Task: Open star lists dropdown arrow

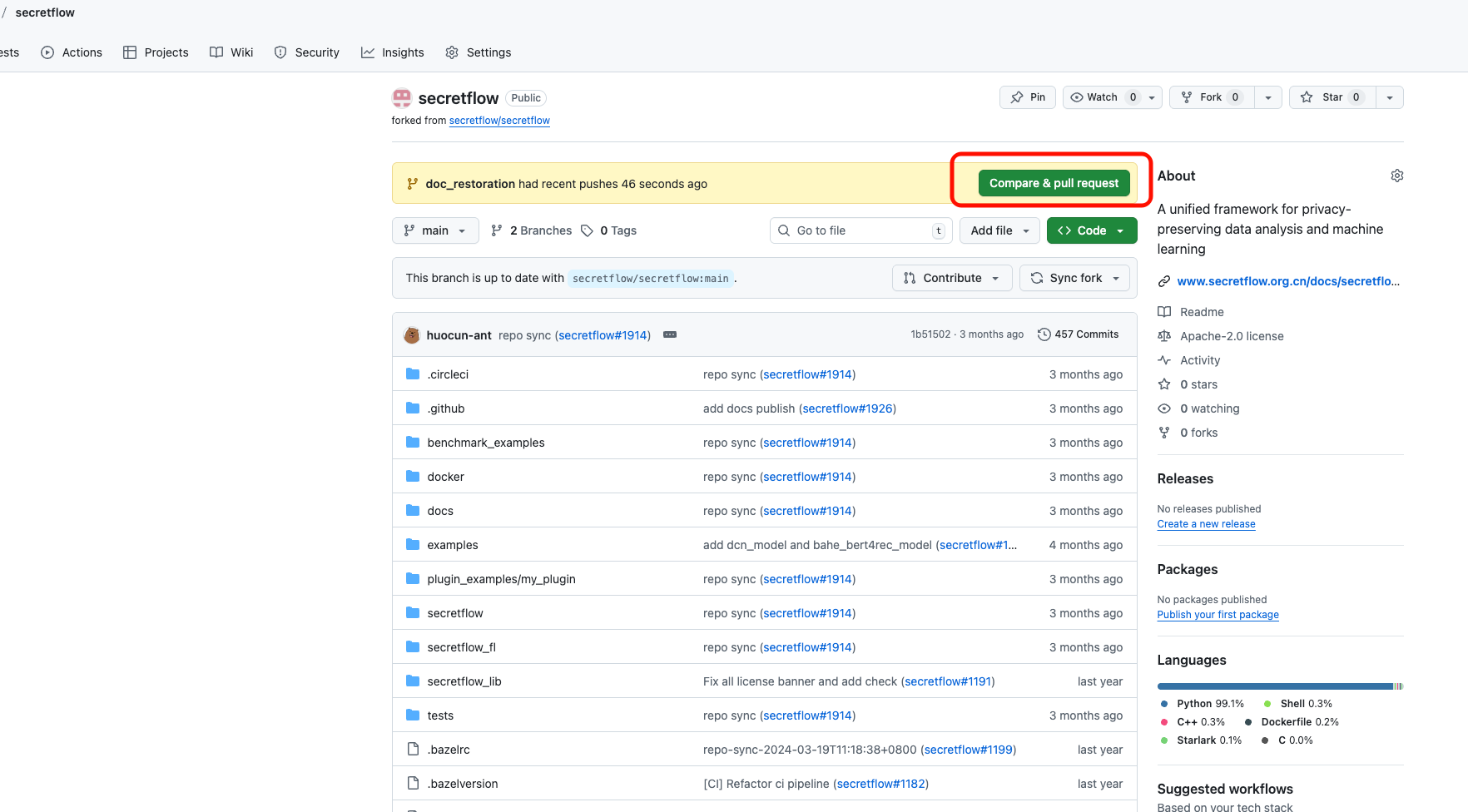Action: pyautogui.click(x=1389, y=97)
